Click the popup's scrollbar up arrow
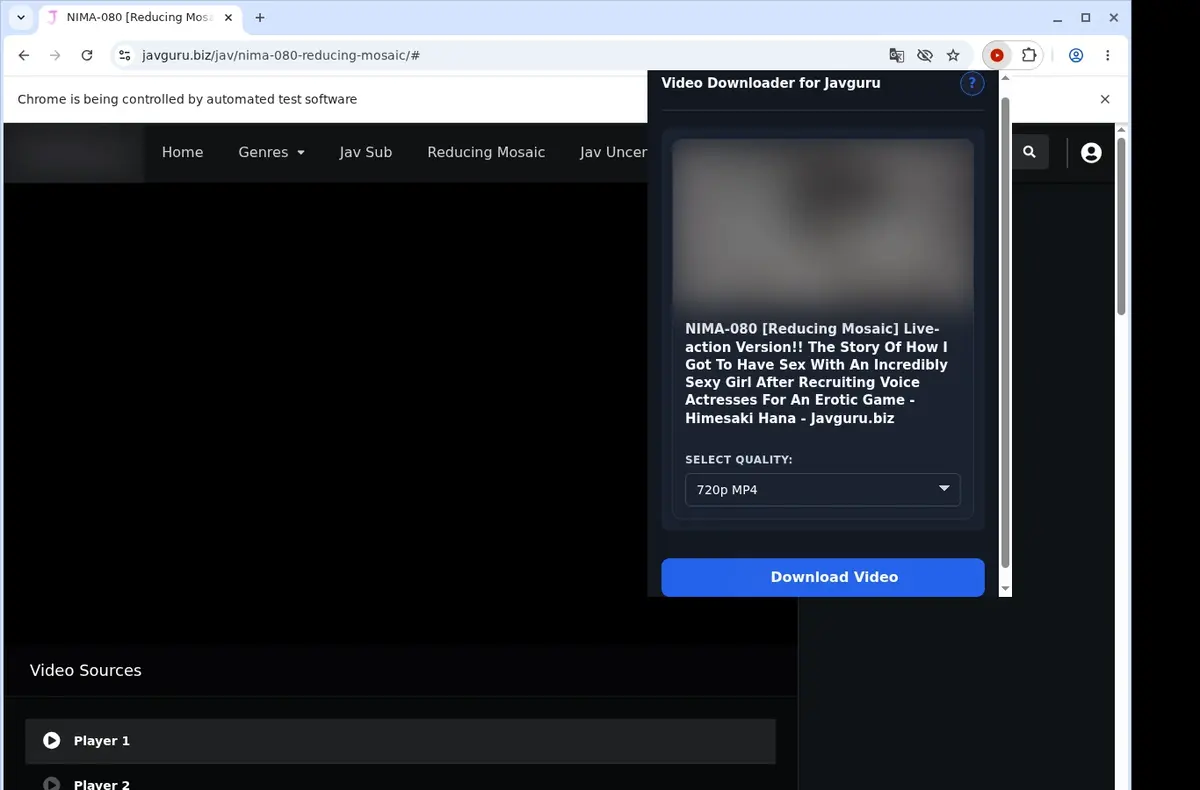The height and width of the screenshot is (790, 1200). tap(1005, 78)
